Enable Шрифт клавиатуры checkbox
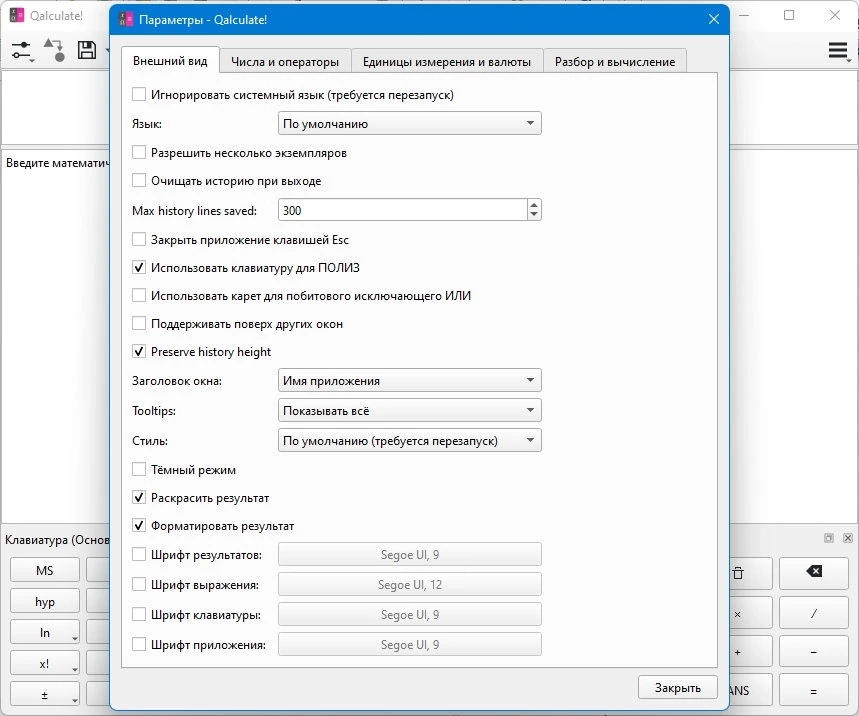This screenshot has width=859, height=716. pyautogui.click(x=139, y=614)
